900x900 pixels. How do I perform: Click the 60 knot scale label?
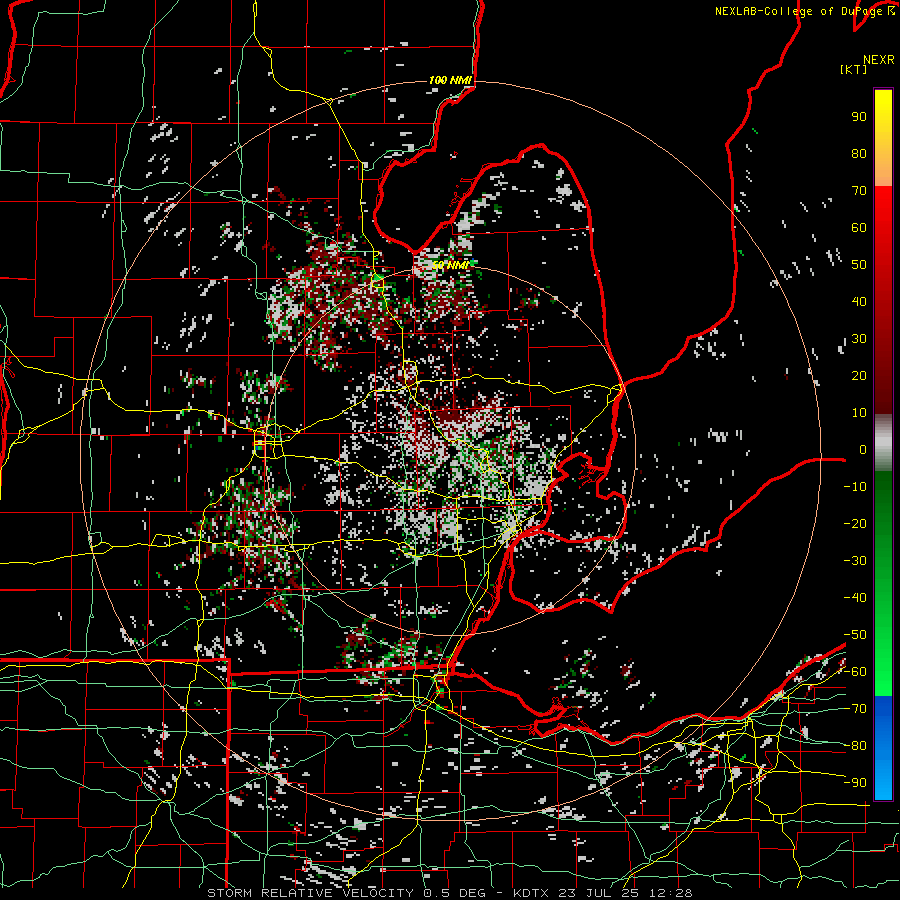coord(859,228)
